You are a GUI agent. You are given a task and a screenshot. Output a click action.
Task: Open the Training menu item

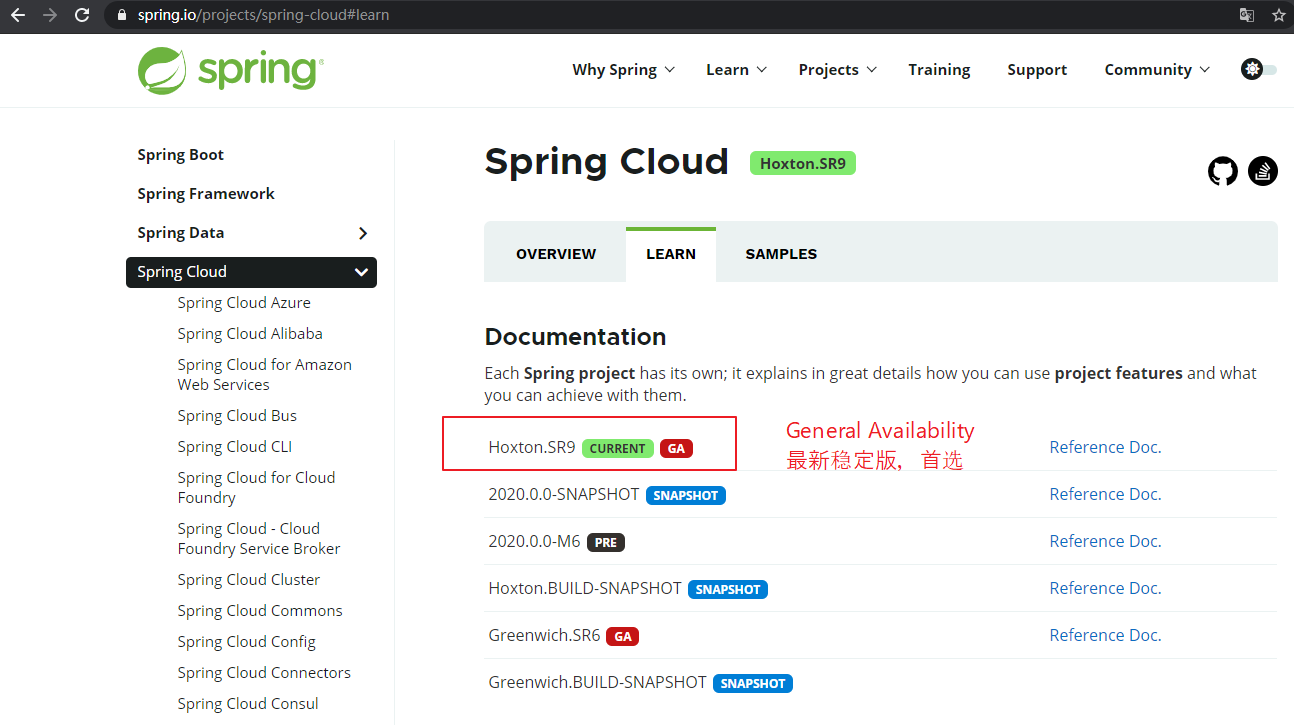coord(939,69)
